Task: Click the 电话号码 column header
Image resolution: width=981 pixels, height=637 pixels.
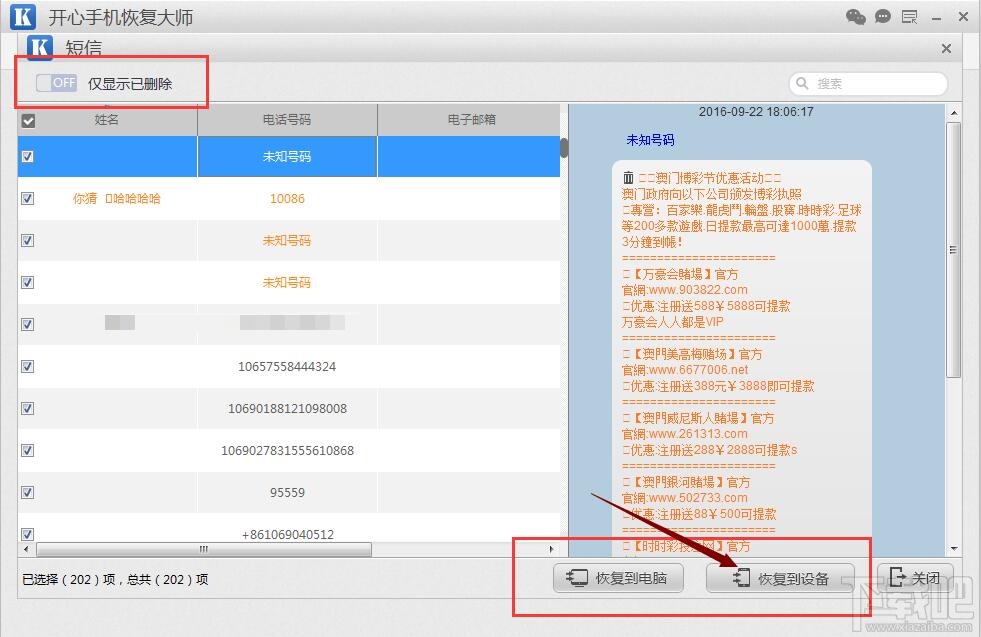Action: (x=287, y=121)
